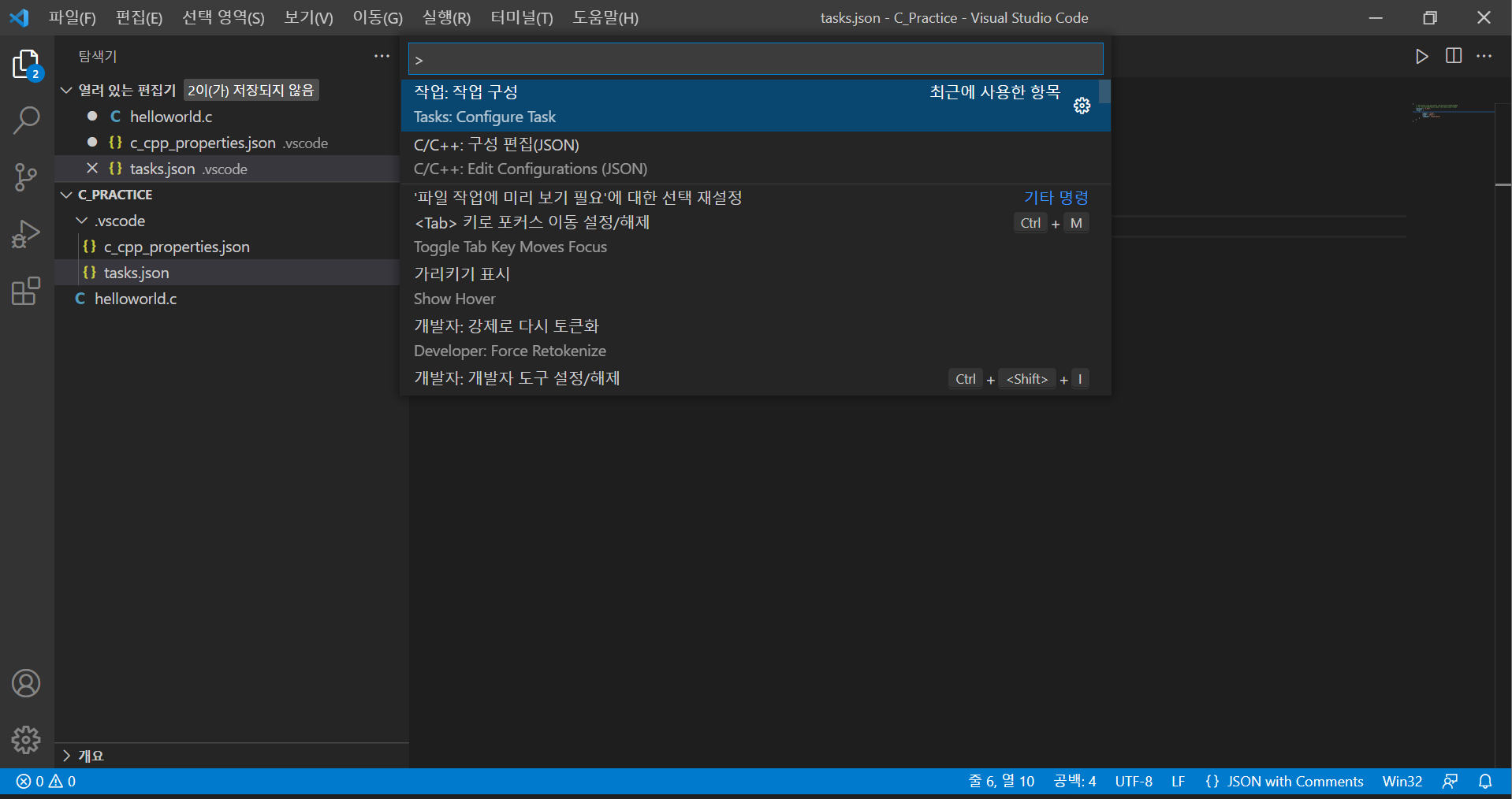Open the Accounts icon in activity bar
Viewport: 1512px width, 799px height.
(x=26, y=683)
